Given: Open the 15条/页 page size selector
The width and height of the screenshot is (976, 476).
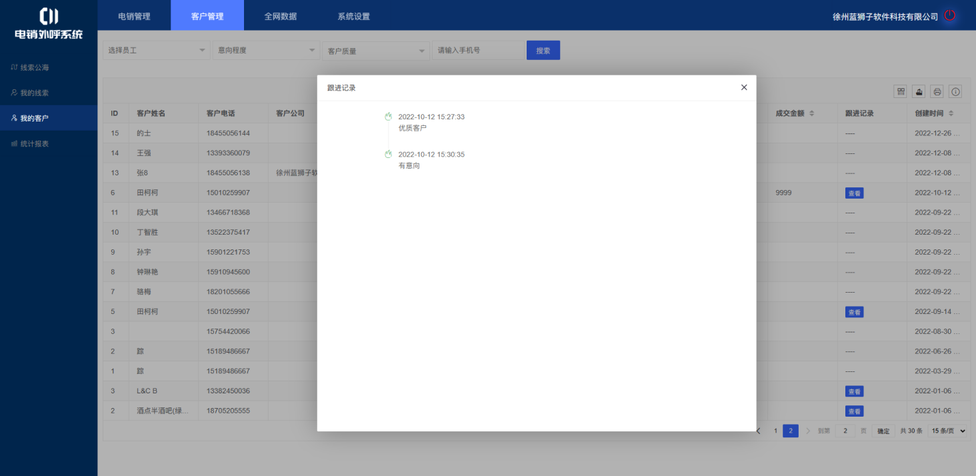Looking at the screenshot, I should click(949, 431).
